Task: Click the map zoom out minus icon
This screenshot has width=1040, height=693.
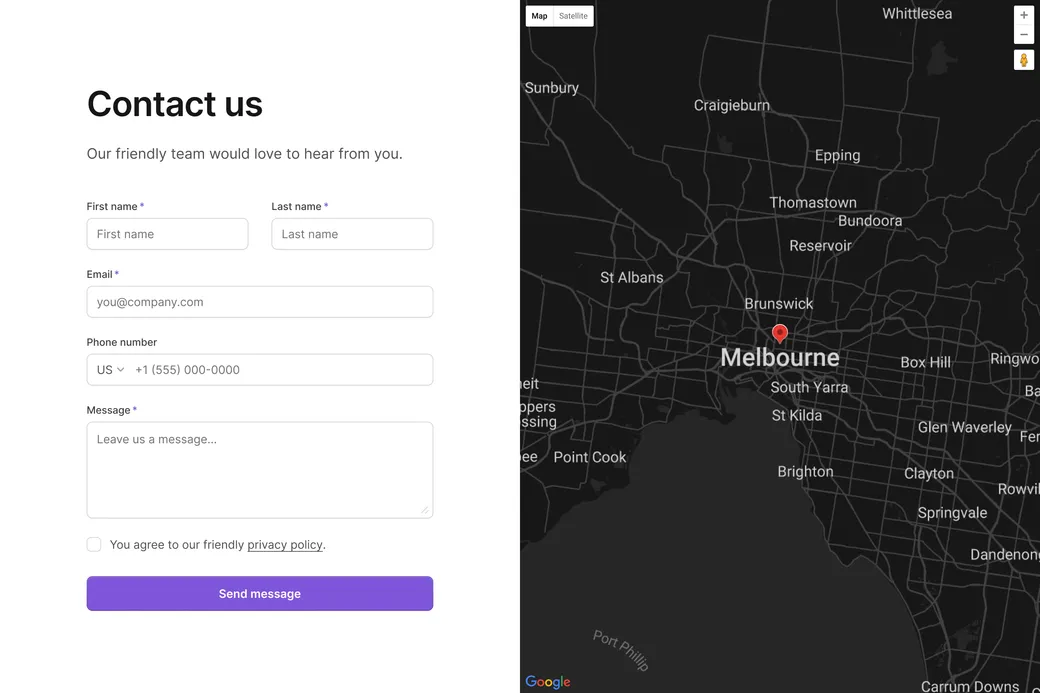Action: coord(1023,35)
